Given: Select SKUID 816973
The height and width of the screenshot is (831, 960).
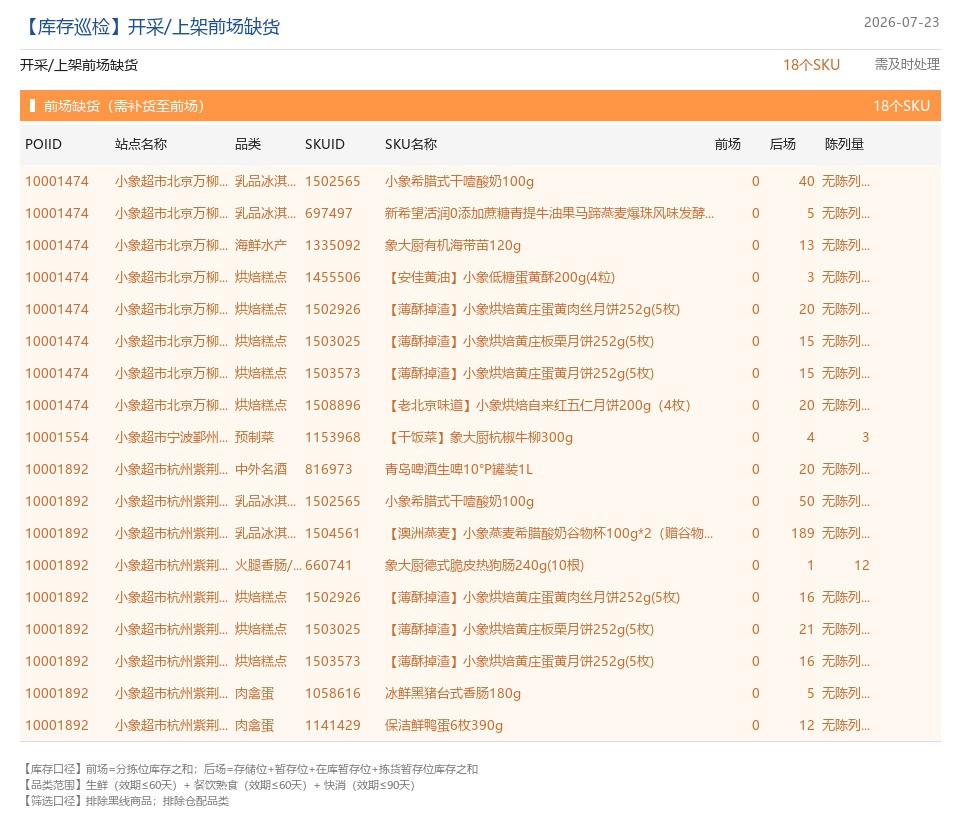Looking at the screenshot, I should point(329,470).
